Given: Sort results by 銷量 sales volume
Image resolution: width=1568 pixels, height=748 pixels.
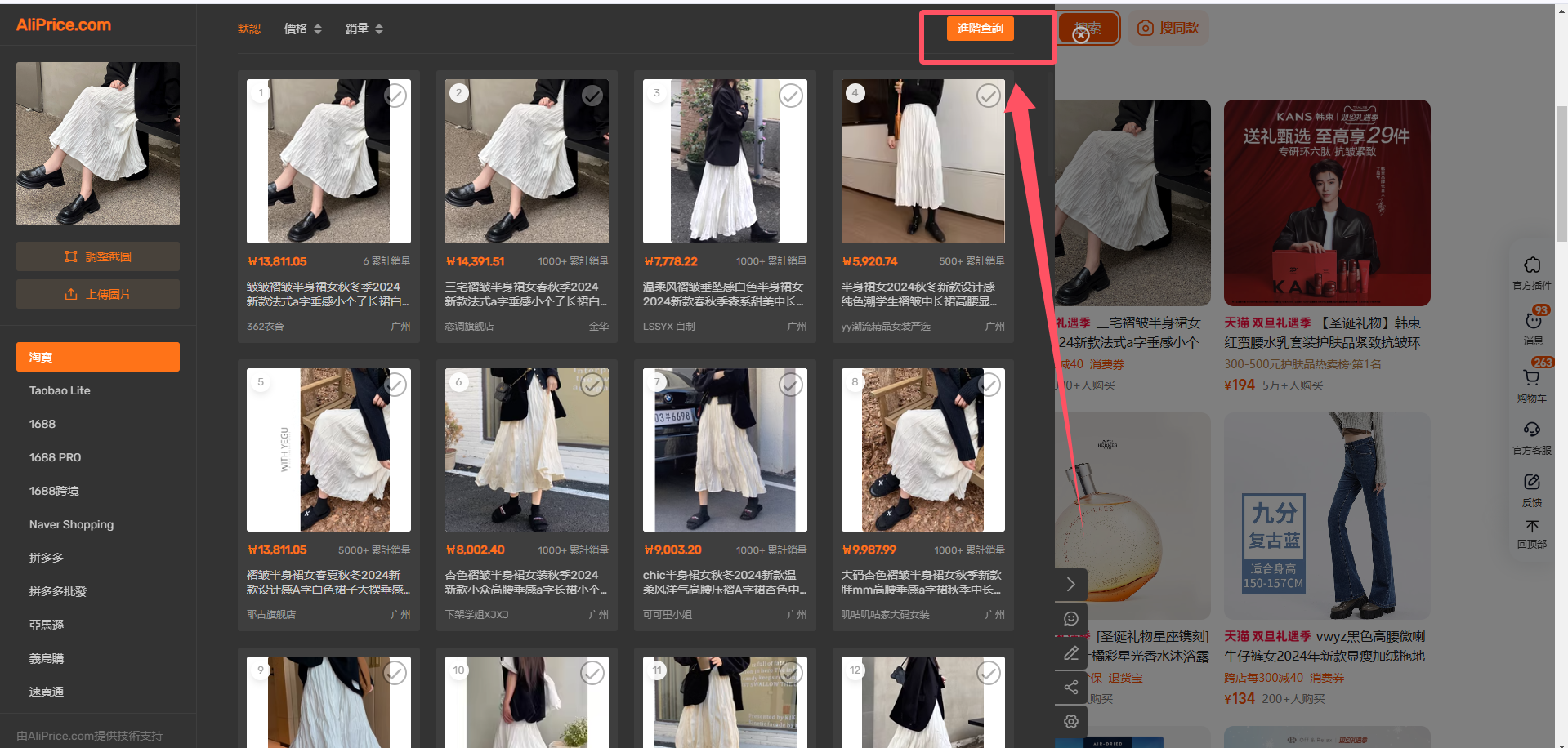Looking at the screenshot, I should click(364, 29).
